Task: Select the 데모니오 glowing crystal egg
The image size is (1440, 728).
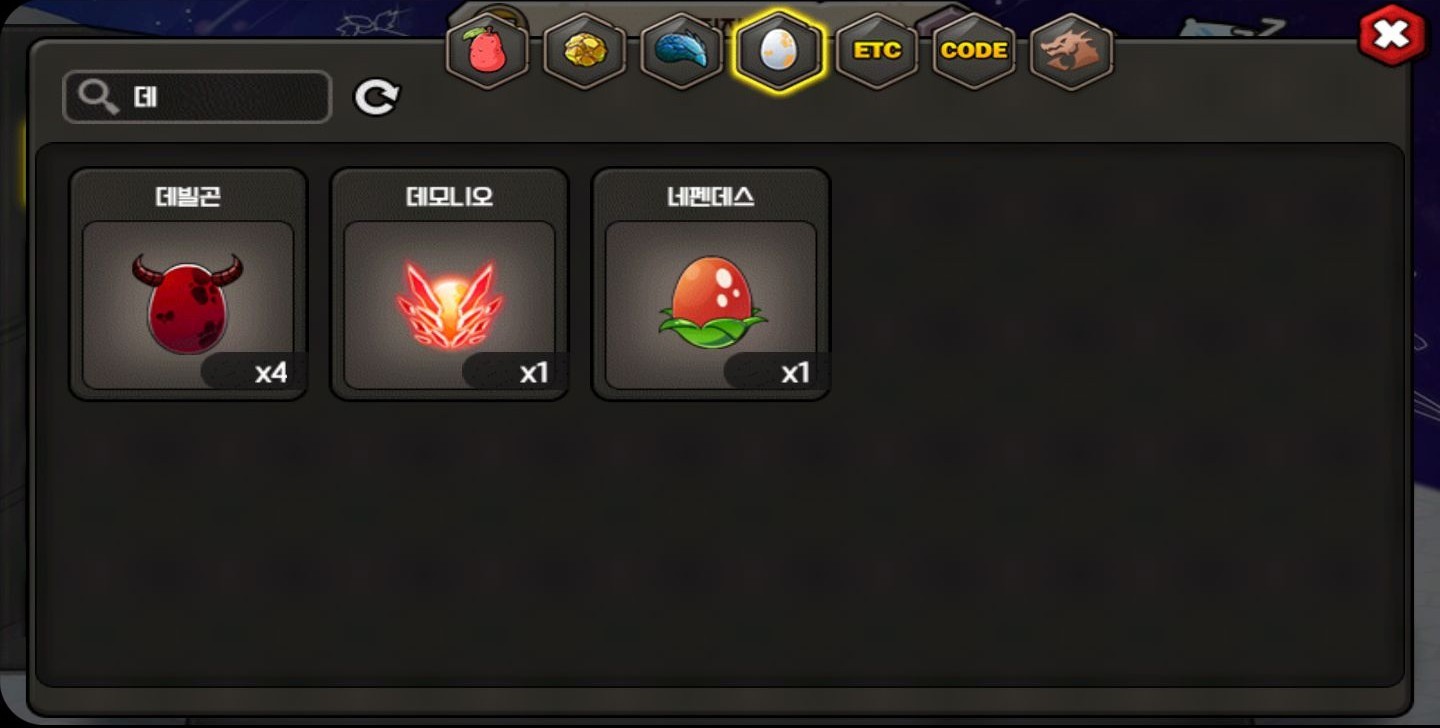Action: 449,284
